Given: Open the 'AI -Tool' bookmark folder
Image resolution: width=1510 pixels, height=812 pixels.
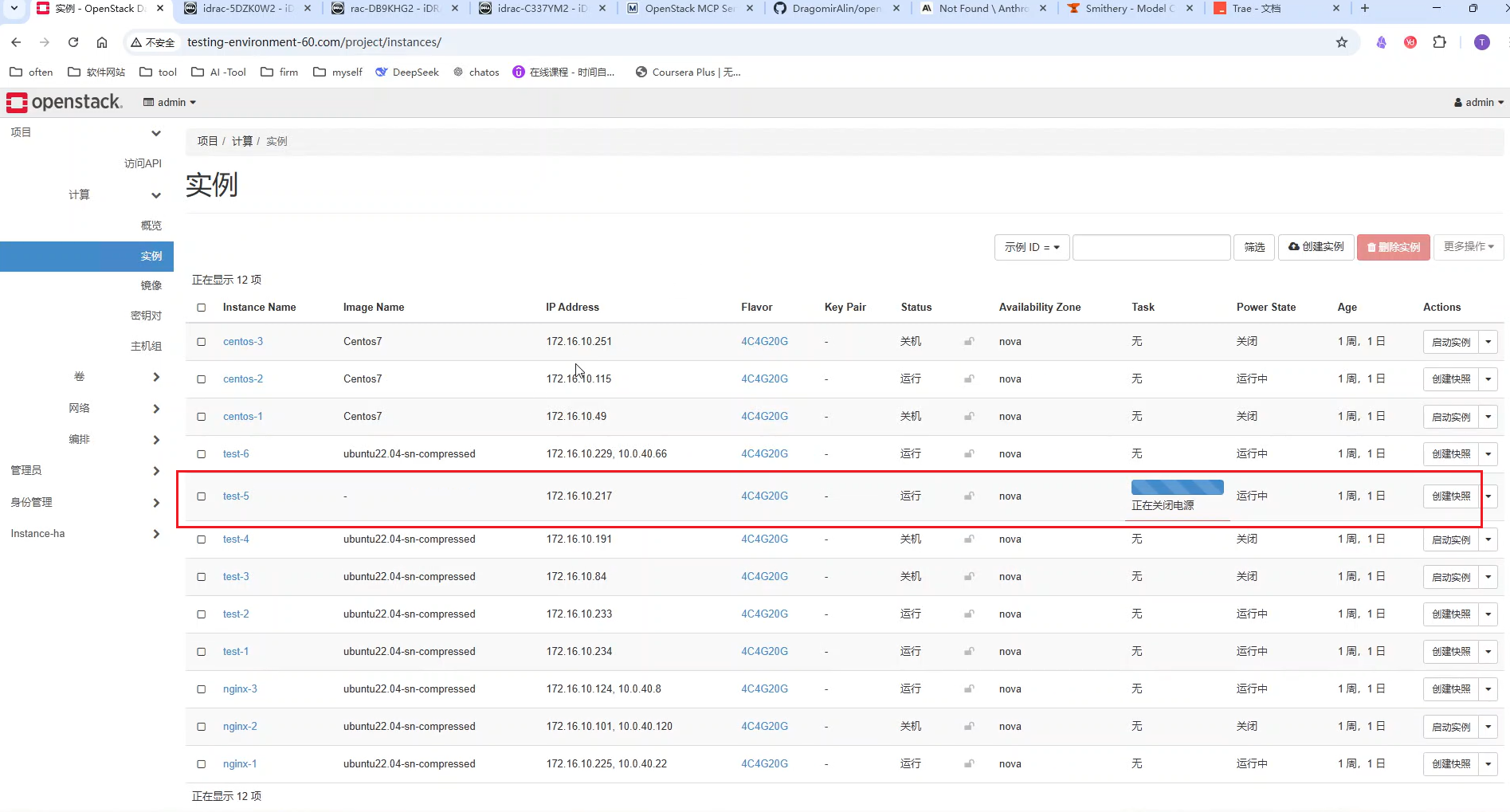Looking at the screenshot, I should pyautogui.click(x=218, y=72).
